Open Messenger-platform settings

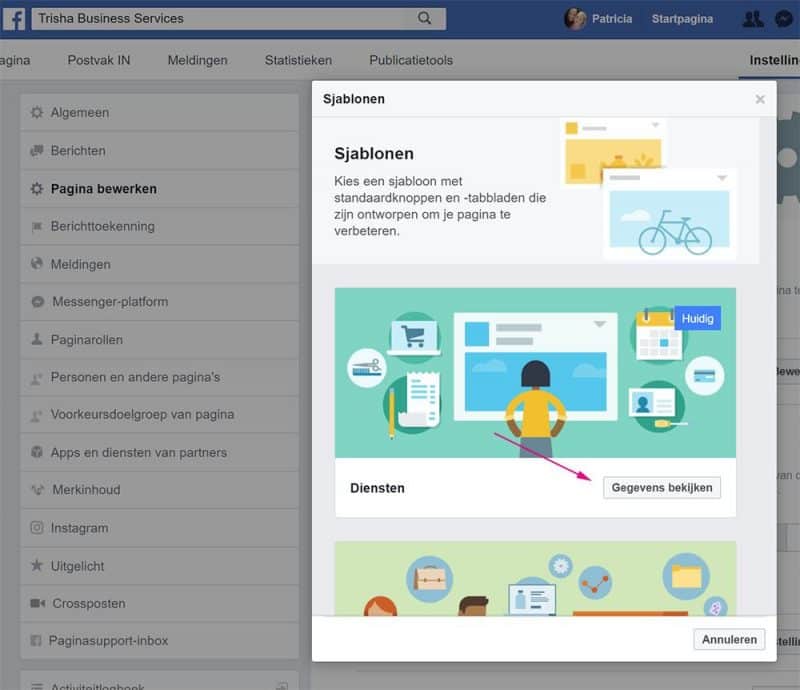159,302
